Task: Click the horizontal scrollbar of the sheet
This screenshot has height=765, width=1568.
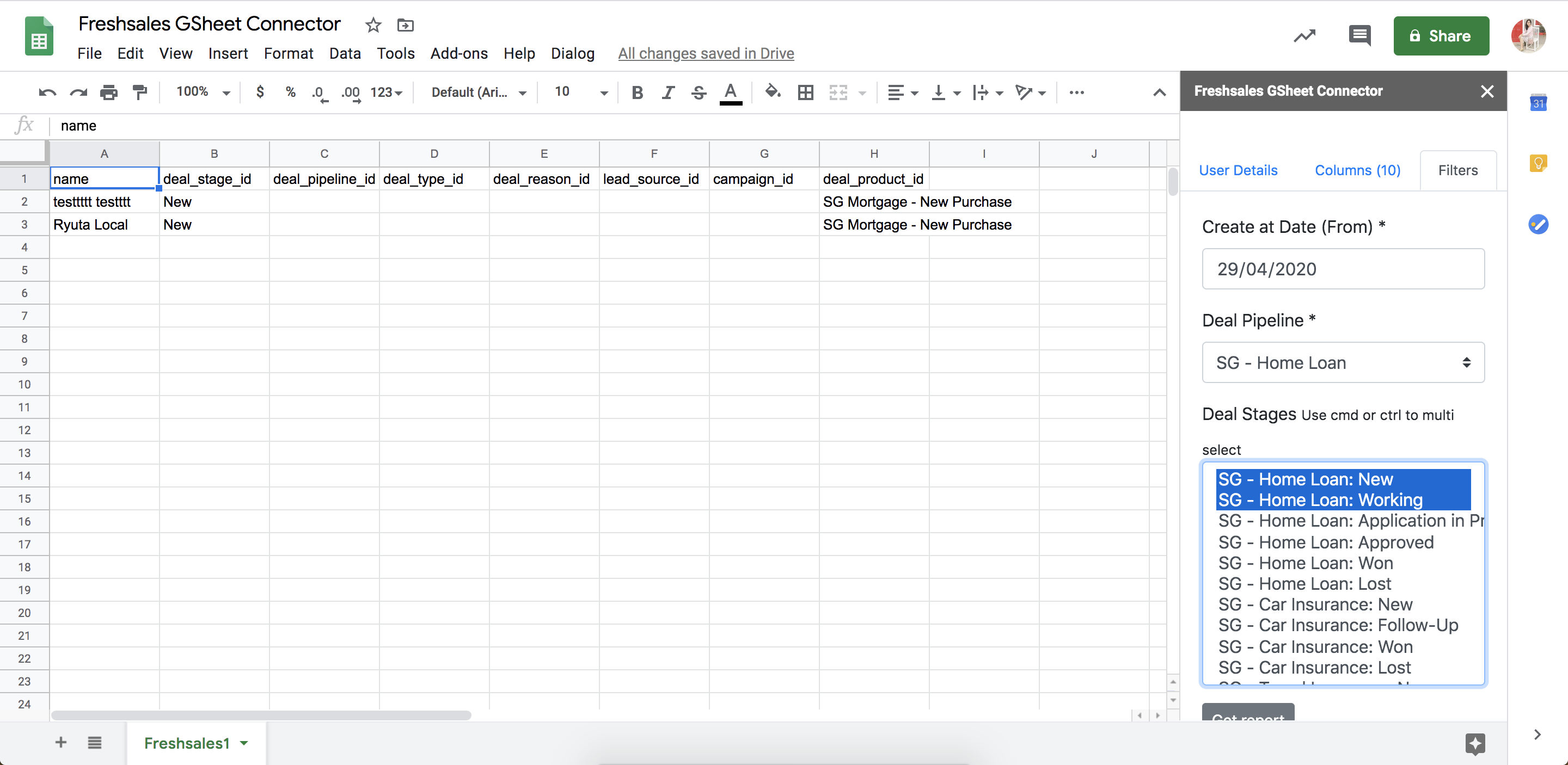Action: (x=261, y=715)
